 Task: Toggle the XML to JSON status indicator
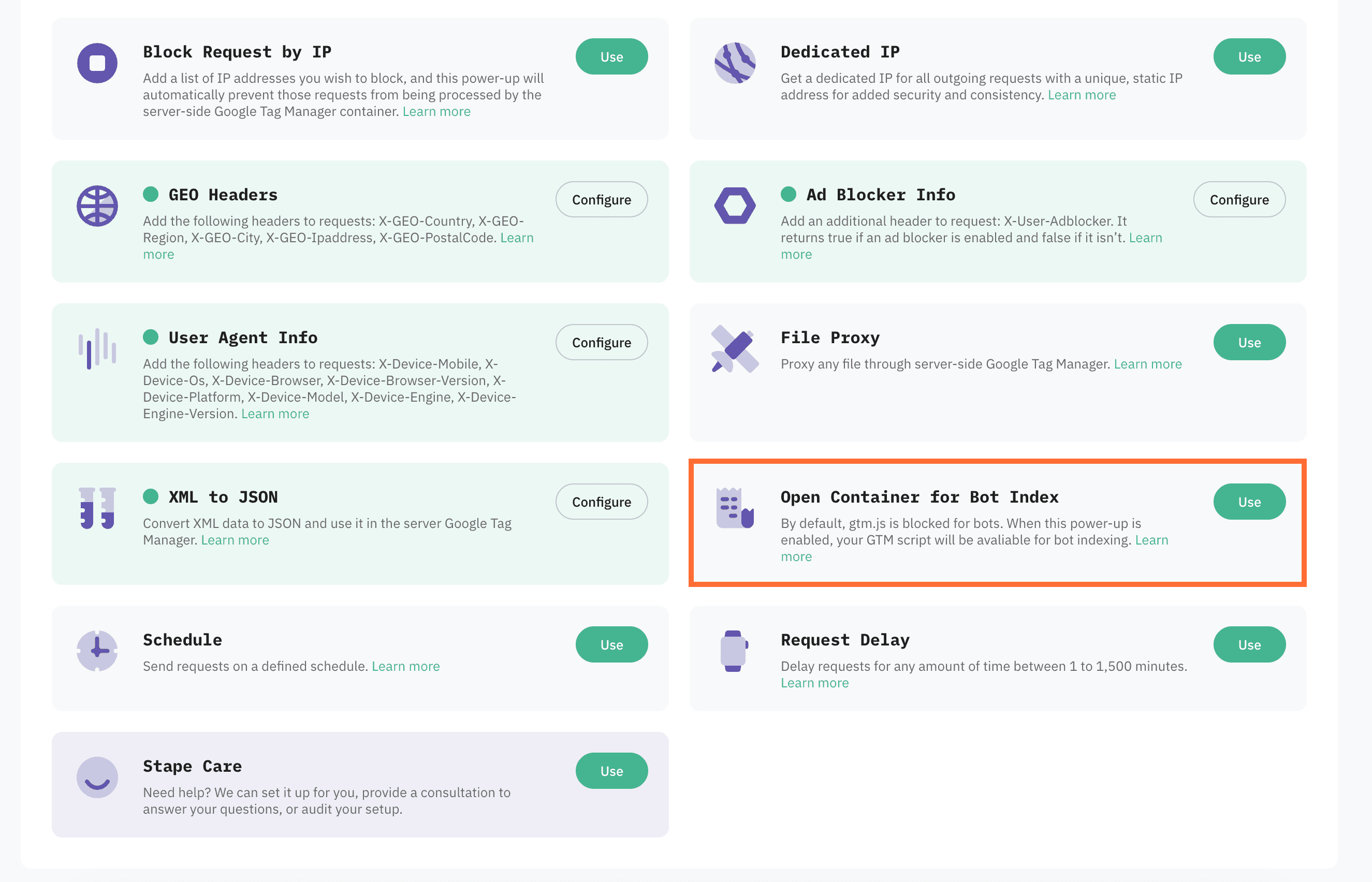coord(151,496)
